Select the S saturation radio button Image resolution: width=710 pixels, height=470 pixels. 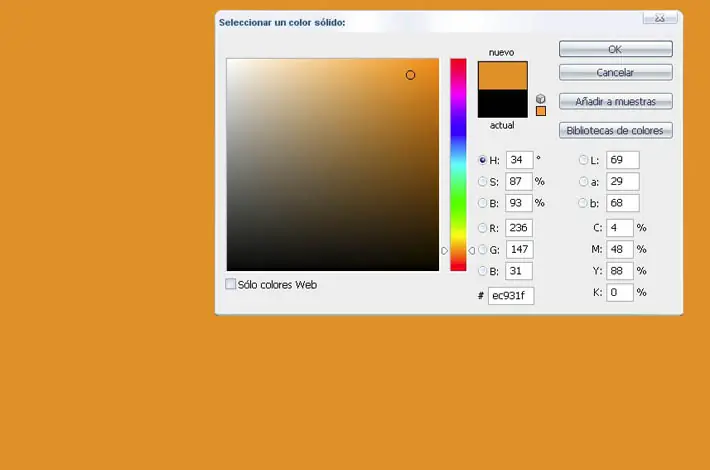point(482,182)
